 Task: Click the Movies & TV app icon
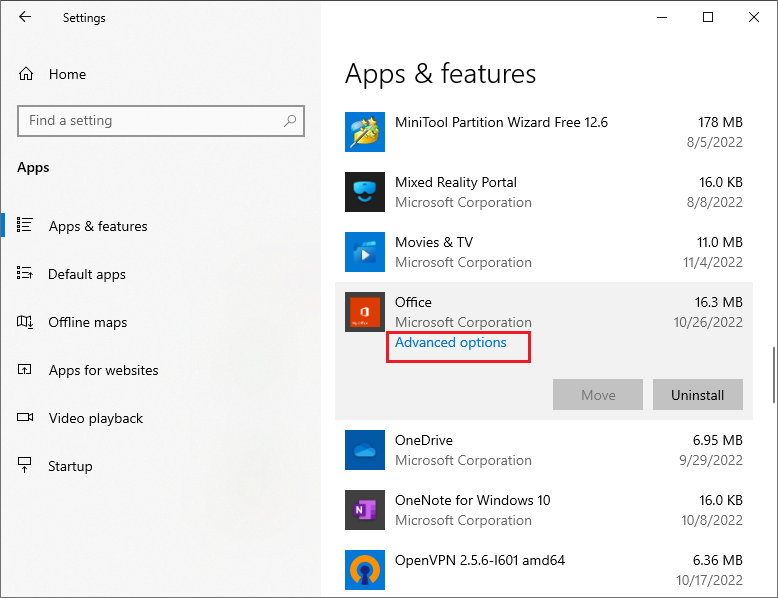point(365,252)
